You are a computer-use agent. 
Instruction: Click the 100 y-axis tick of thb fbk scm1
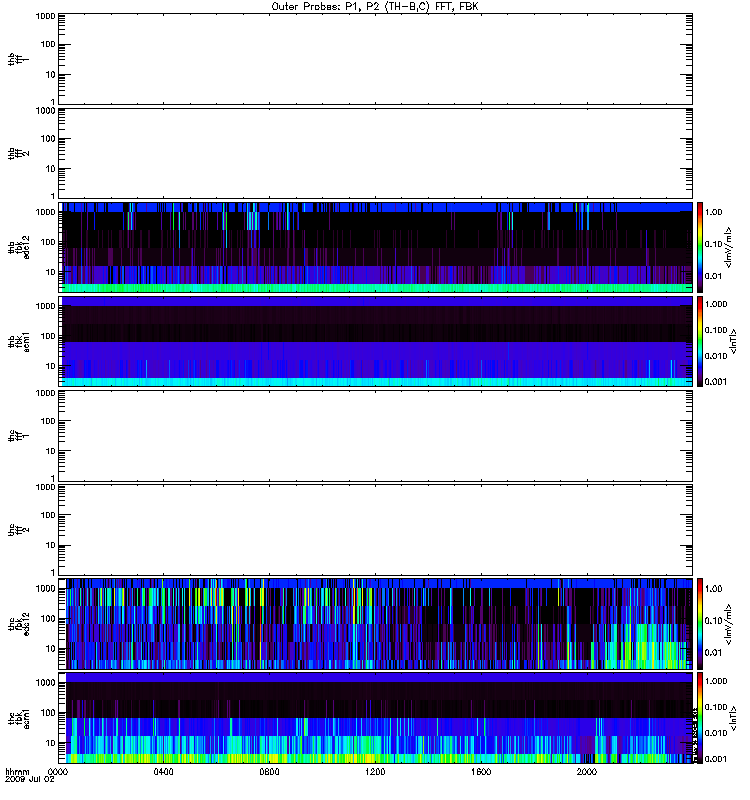click(48, 336)
